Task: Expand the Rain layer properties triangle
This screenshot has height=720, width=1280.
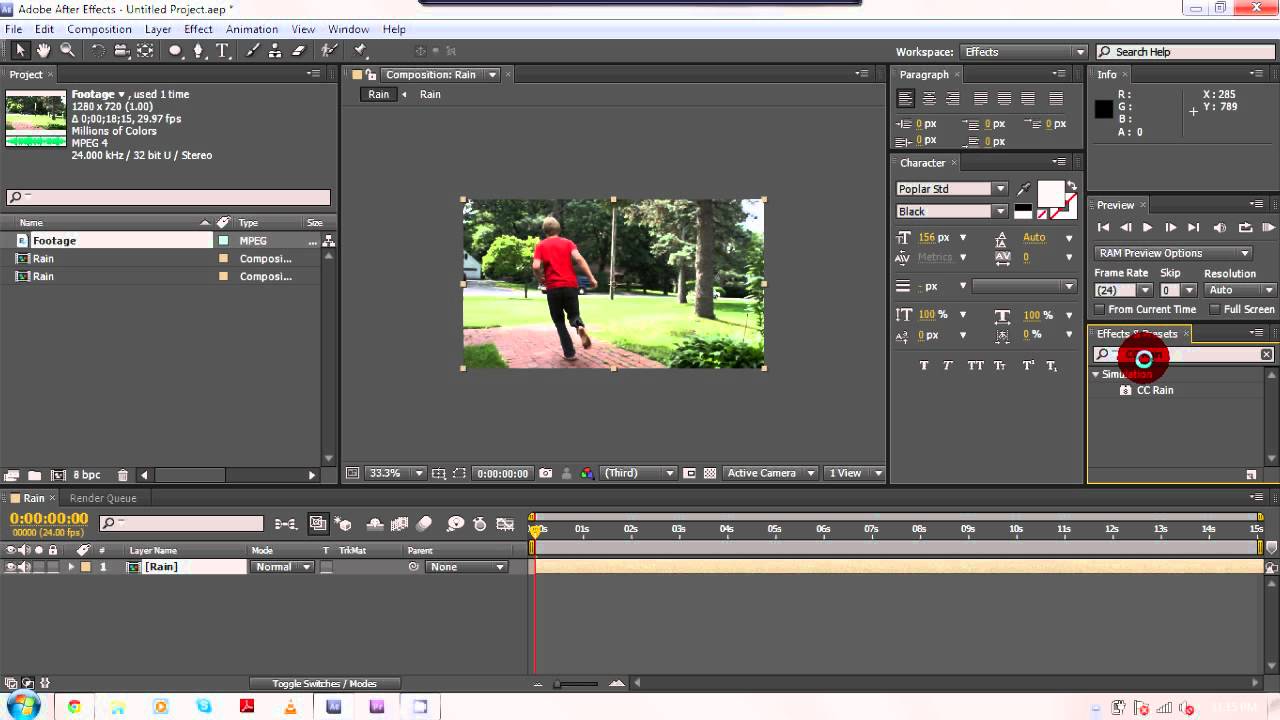Action: pyautogui.click(x=71, y=567)
